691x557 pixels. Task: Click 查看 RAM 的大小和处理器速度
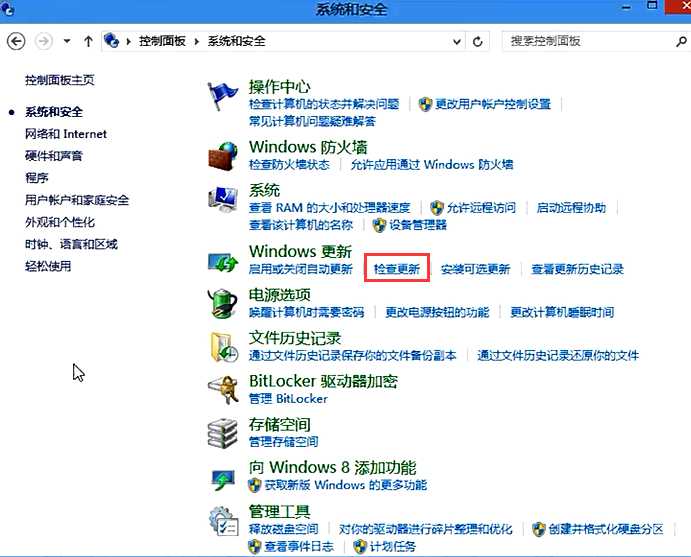pos(329,208)
